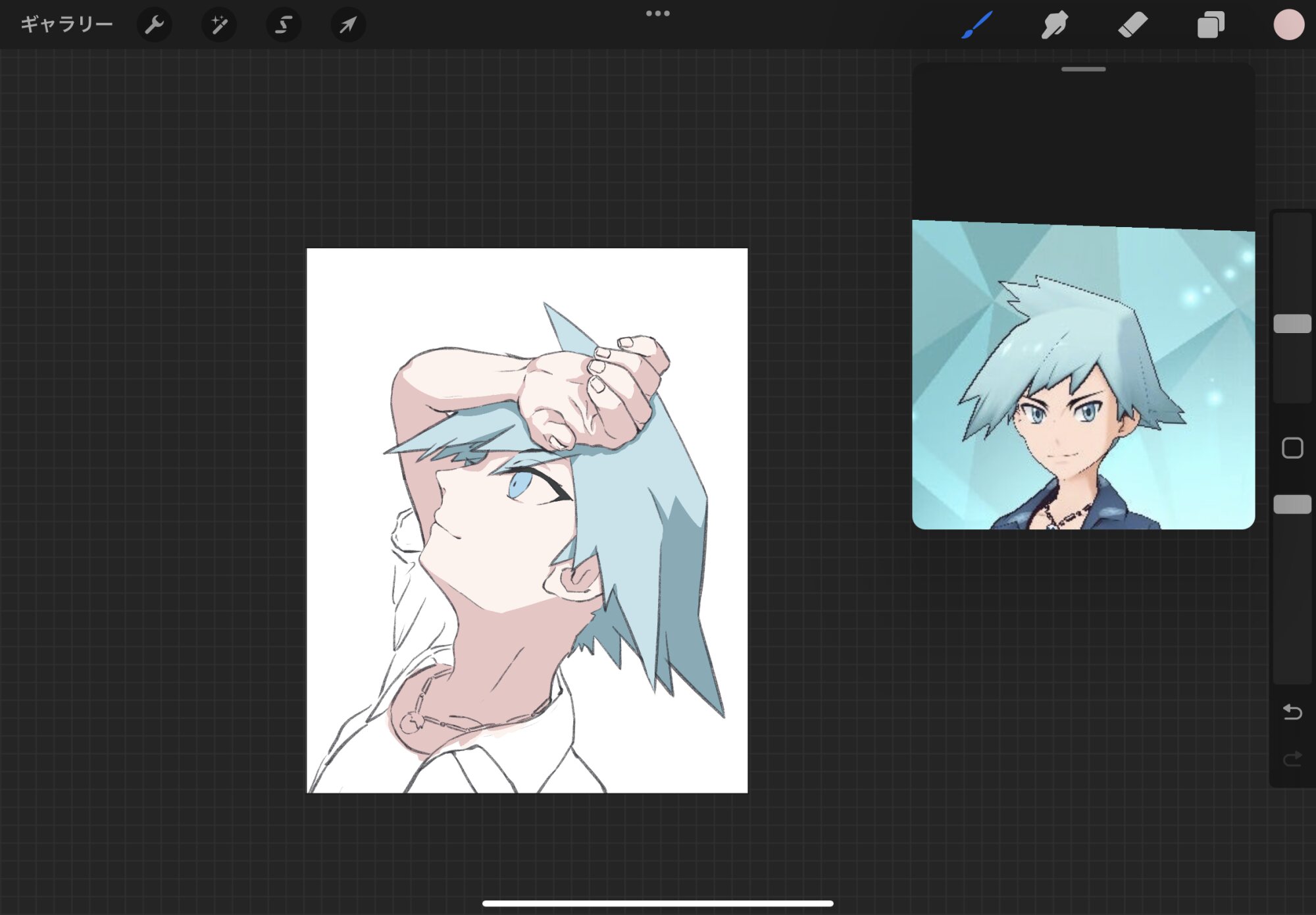Click the reference image of character
The width and height of the screenshot is (1316, 915).
(x=1083, y=375)
